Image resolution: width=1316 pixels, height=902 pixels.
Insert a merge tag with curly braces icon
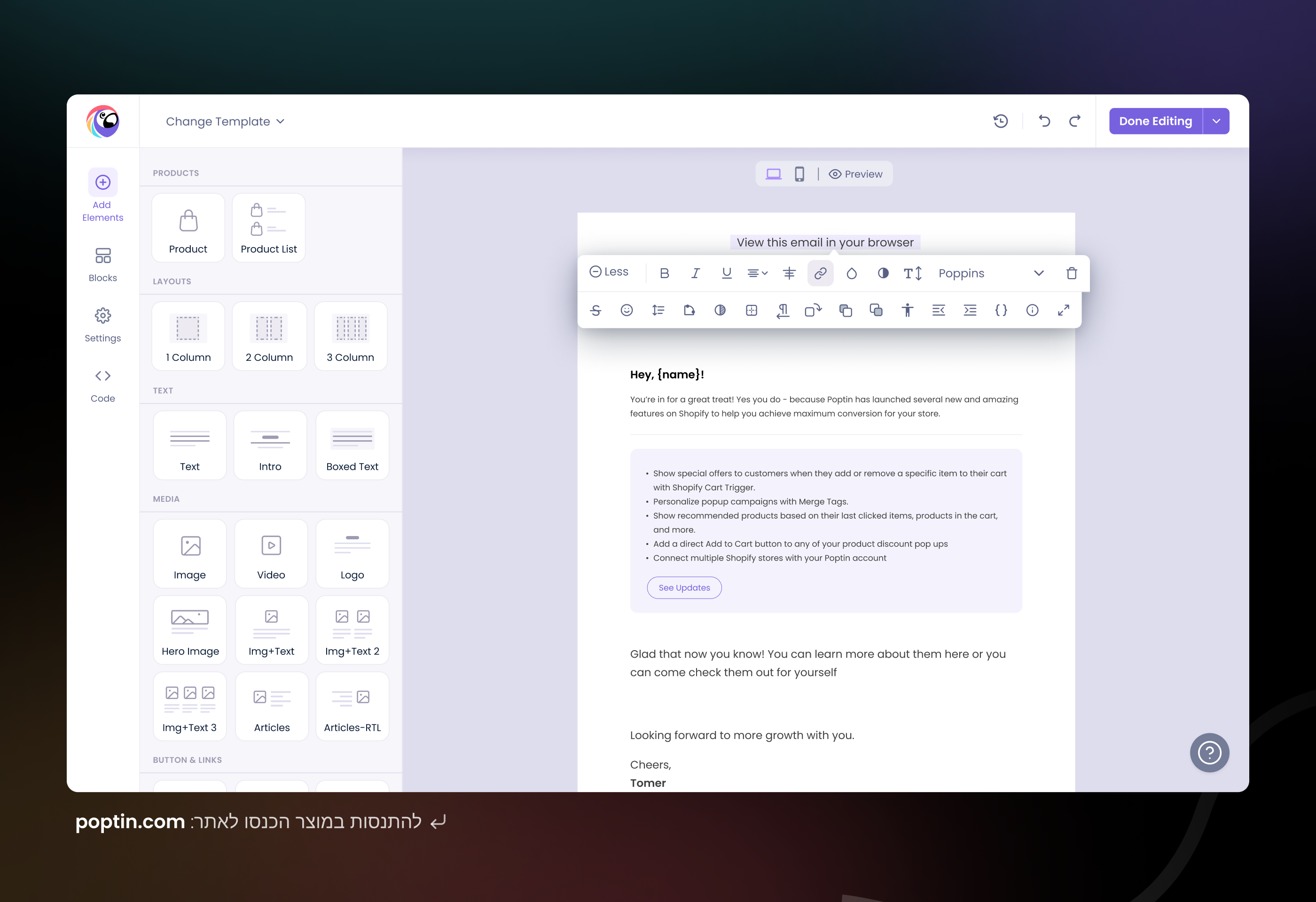pyautogui.click(x=1001, y=310)
